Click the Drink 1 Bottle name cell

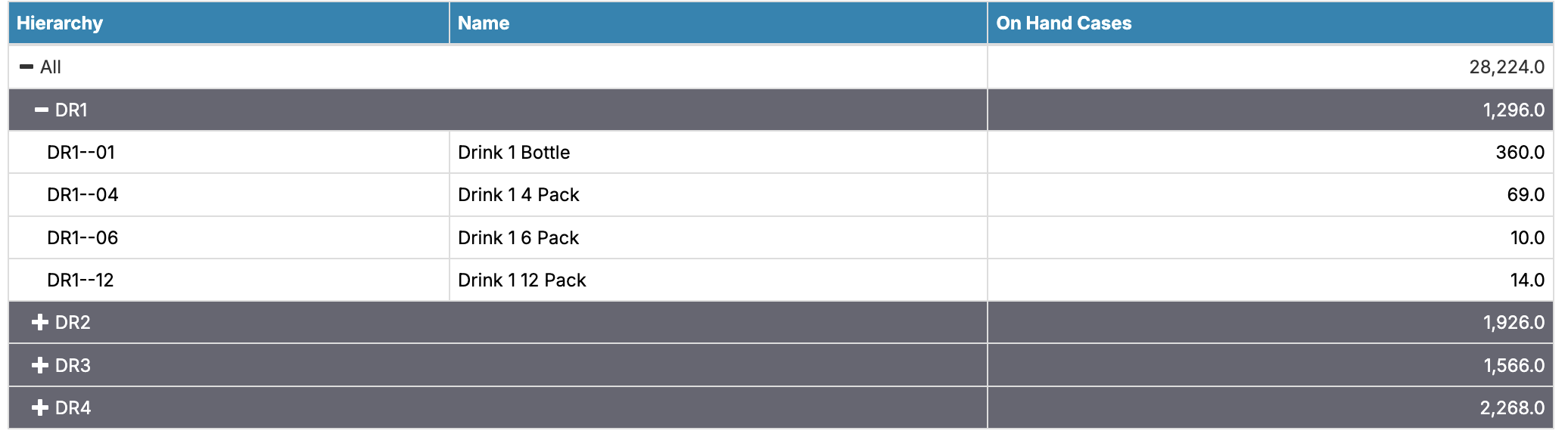click(514, 153)
